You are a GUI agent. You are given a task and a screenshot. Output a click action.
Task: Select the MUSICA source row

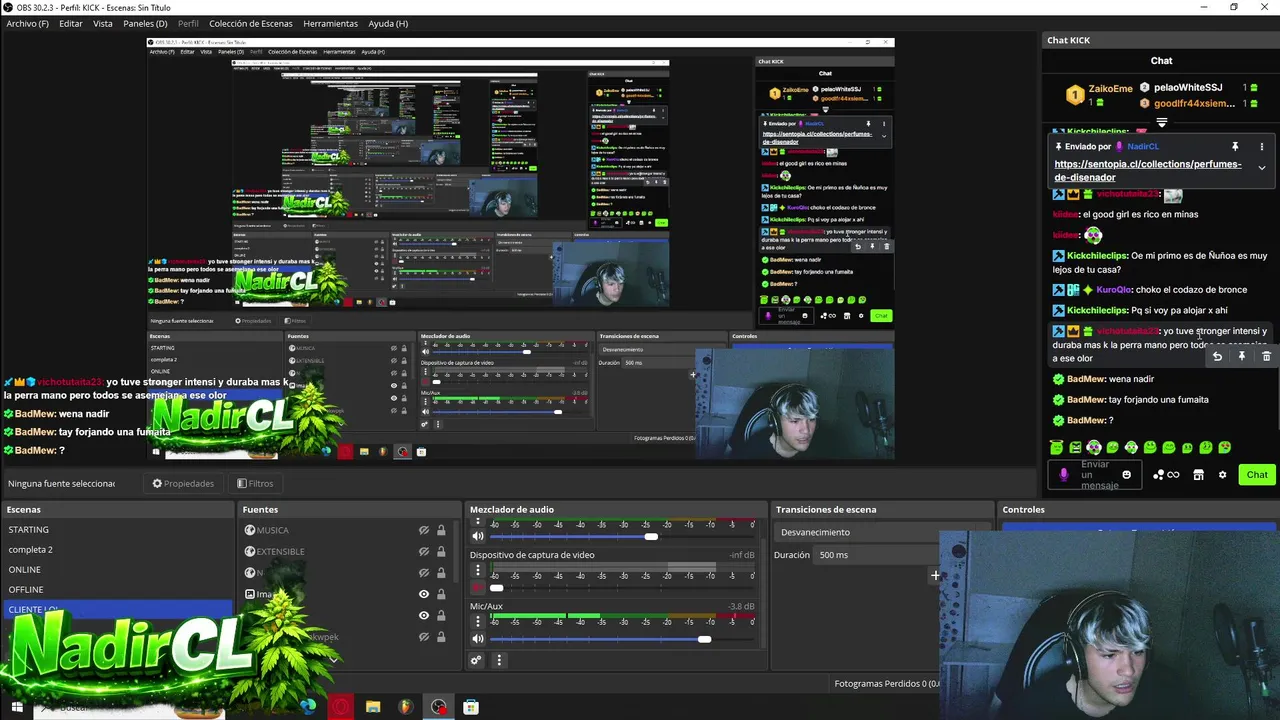(346, 530)
